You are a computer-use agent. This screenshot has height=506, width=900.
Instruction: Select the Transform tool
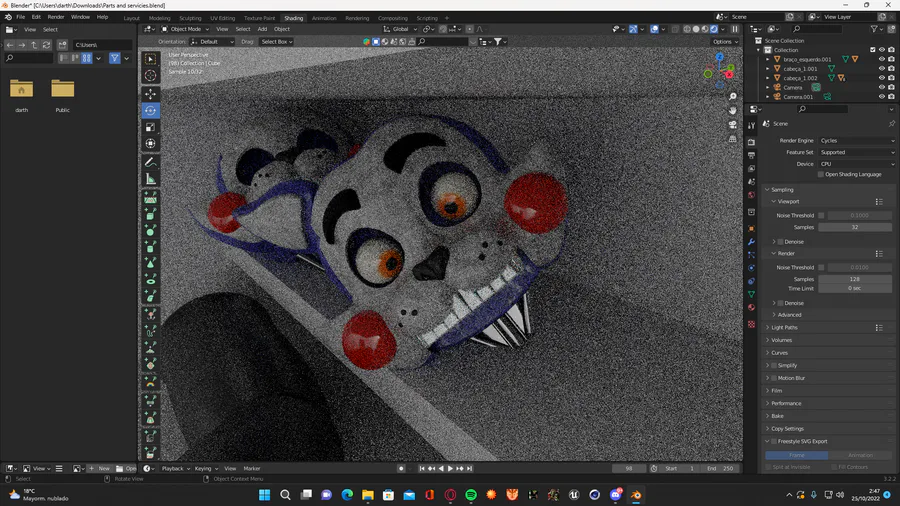(150, 143)
